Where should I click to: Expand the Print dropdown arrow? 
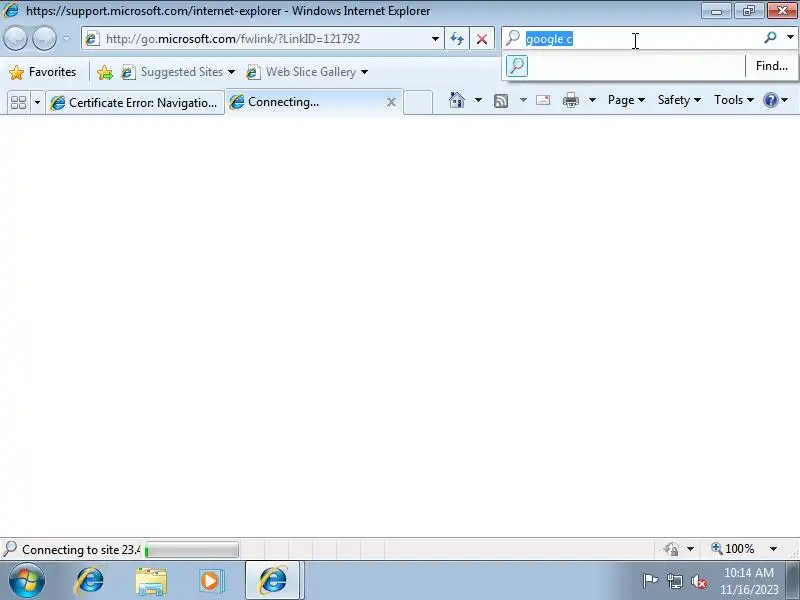[x=592, y=100]
